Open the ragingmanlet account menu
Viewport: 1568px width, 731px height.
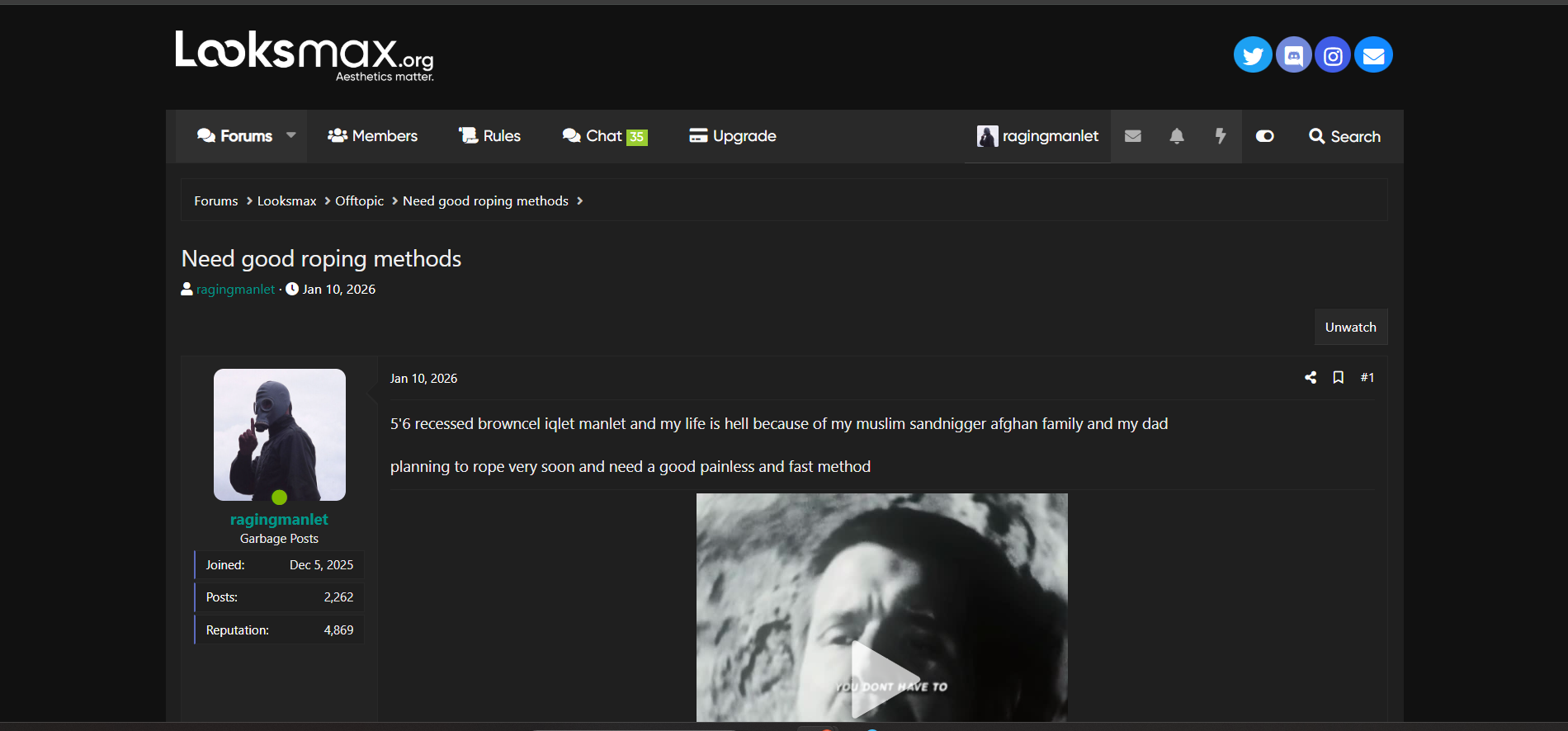[x=1037, y=136]
